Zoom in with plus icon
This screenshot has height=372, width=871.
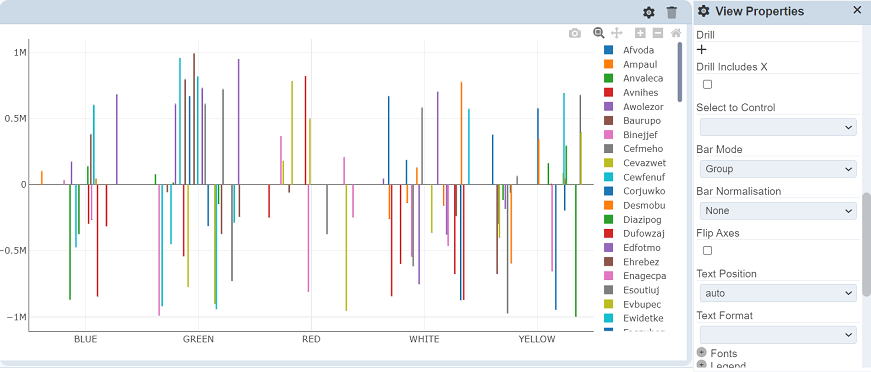click(x=640, y=33)
